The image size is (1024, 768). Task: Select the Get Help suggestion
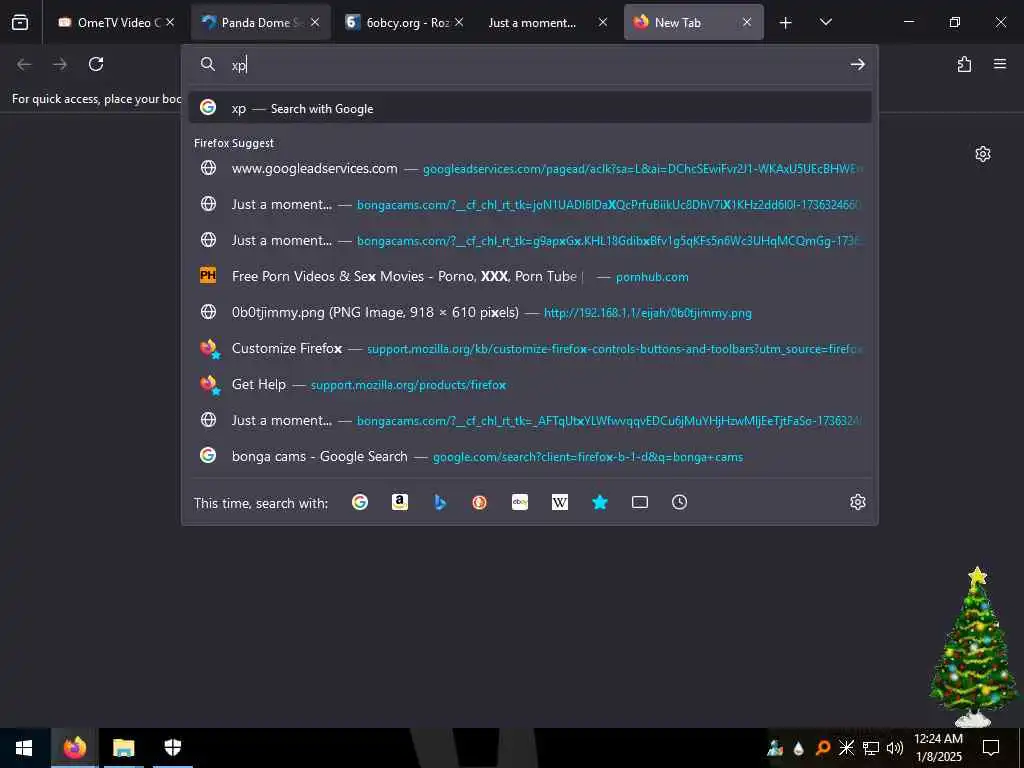pyautogui.click(x=530, y=384)
